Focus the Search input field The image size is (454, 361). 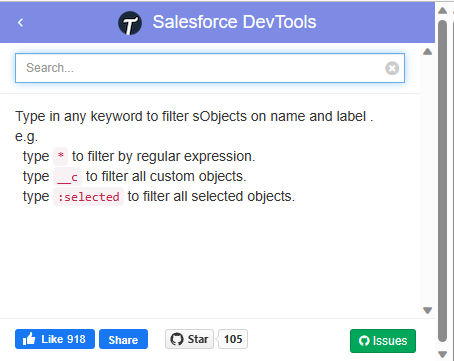[210, 68]
